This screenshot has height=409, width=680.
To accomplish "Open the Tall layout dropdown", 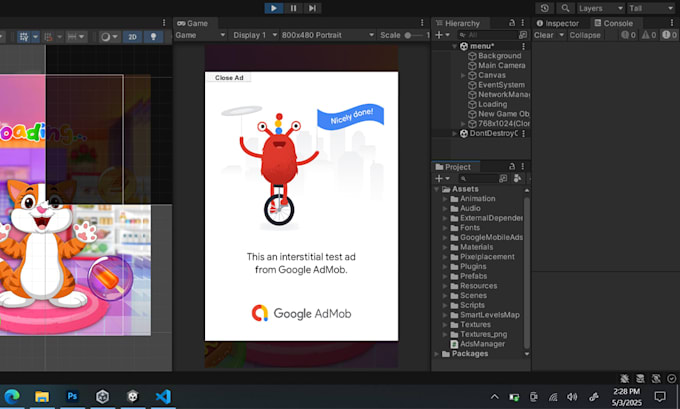I will click(x=651, y=8).
